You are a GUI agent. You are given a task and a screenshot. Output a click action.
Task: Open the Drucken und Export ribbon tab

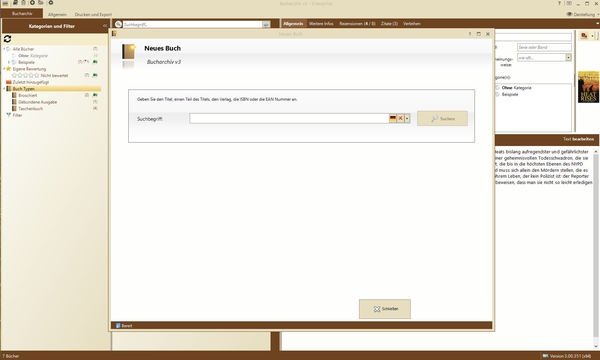pyautogui.click(x=93, y=15)
